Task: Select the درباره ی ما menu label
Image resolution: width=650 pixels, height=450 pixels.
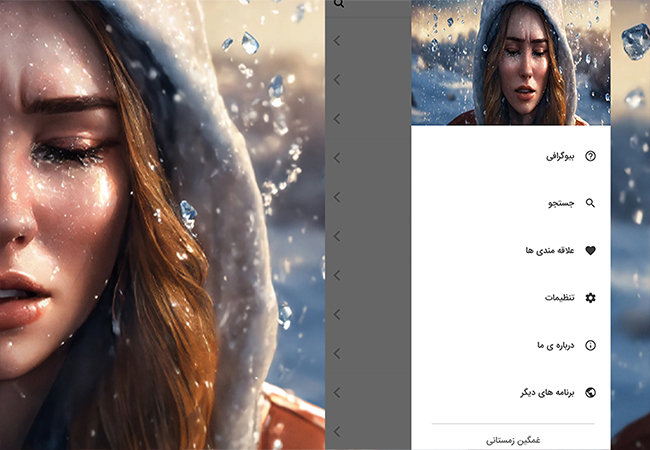Action: click(556, 345)
